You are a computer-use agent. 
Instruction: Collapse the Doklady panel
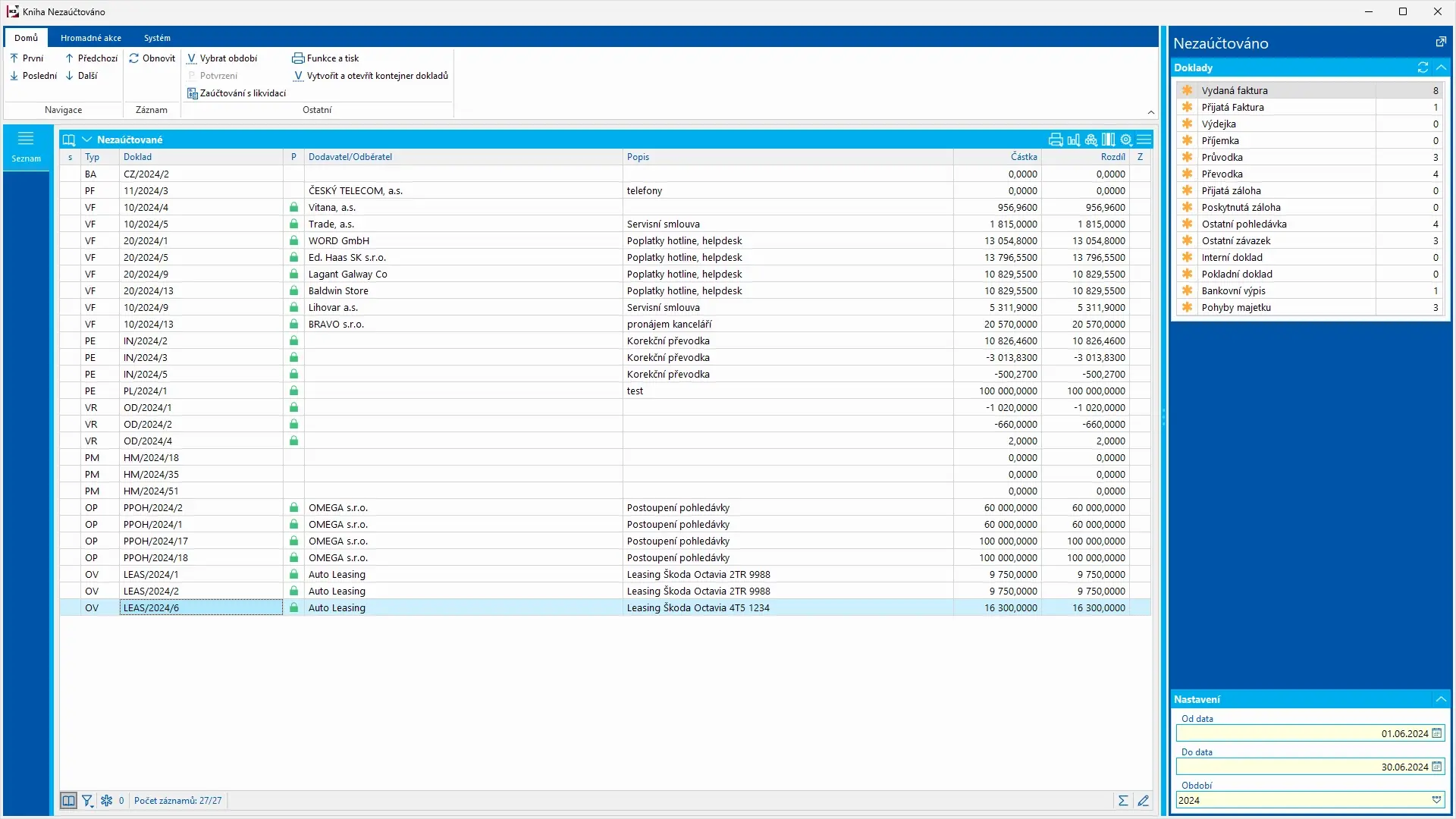click(1441, 67)
